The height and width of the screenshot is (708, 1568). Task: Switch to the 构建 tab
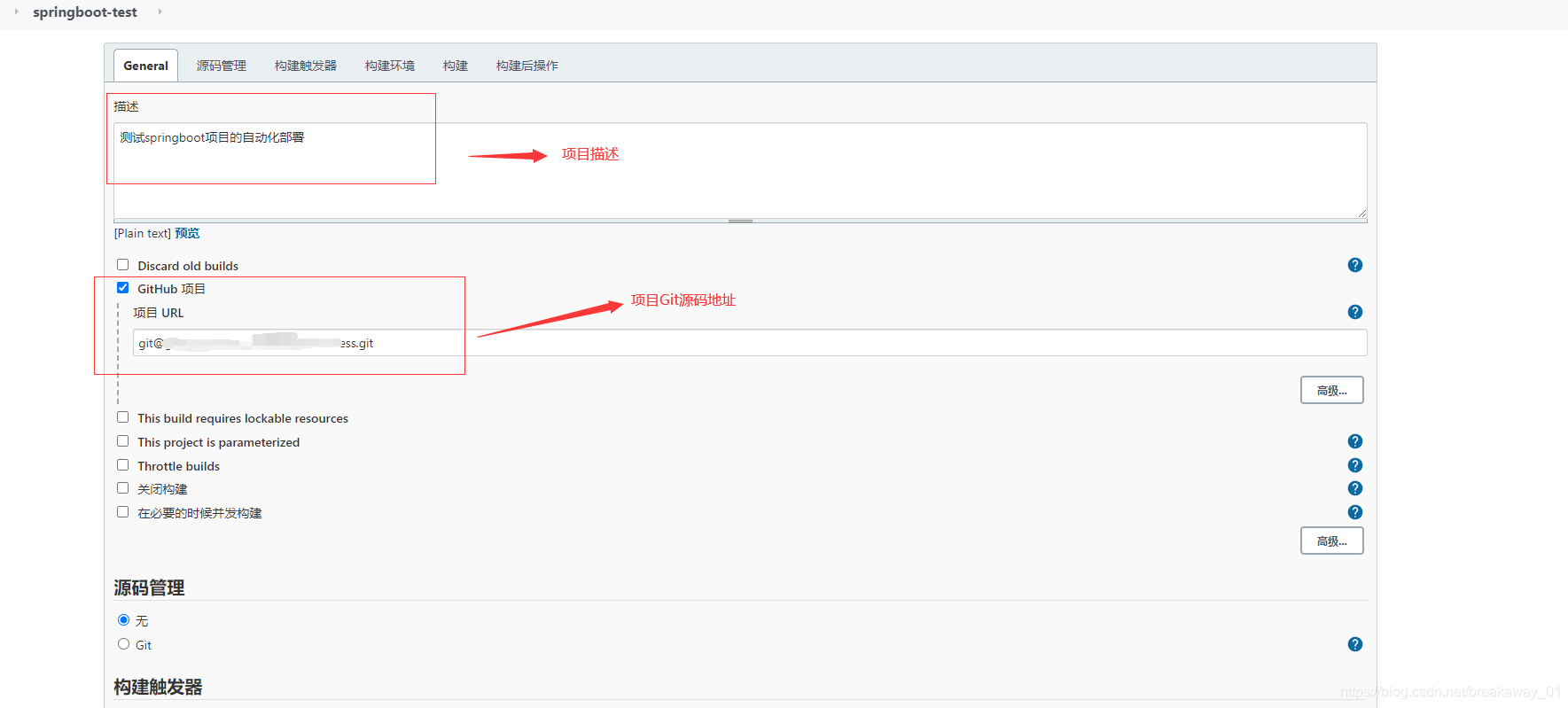coord(456,66)
